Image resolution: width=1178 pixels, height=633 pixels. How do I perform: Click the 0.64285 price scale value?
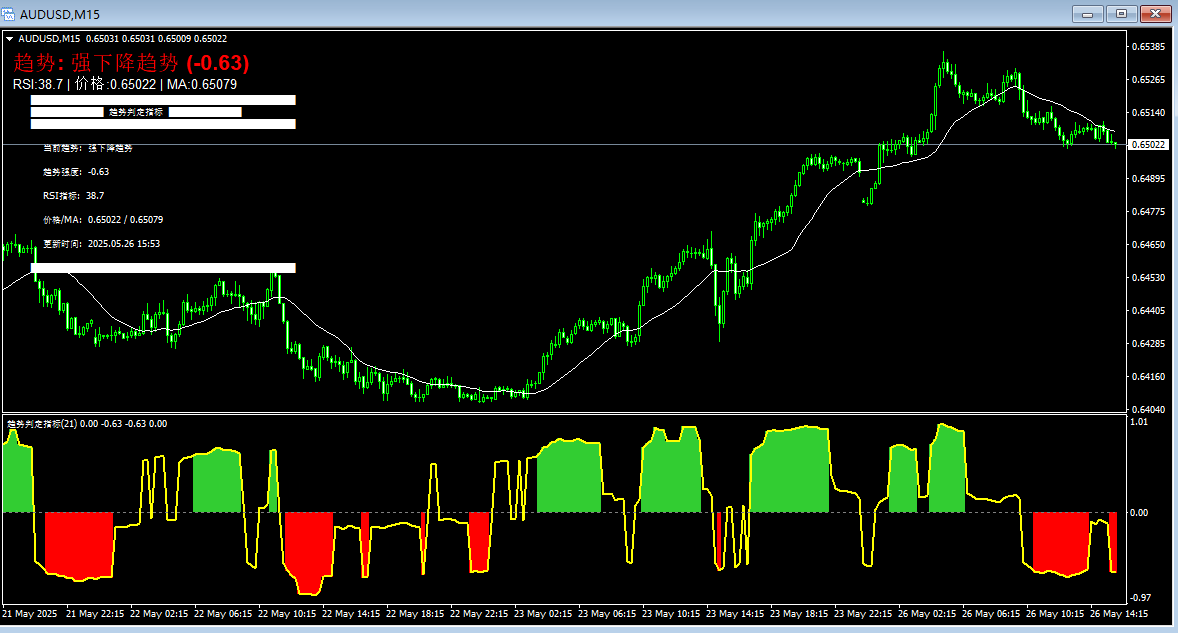[x=1148, y=344]
